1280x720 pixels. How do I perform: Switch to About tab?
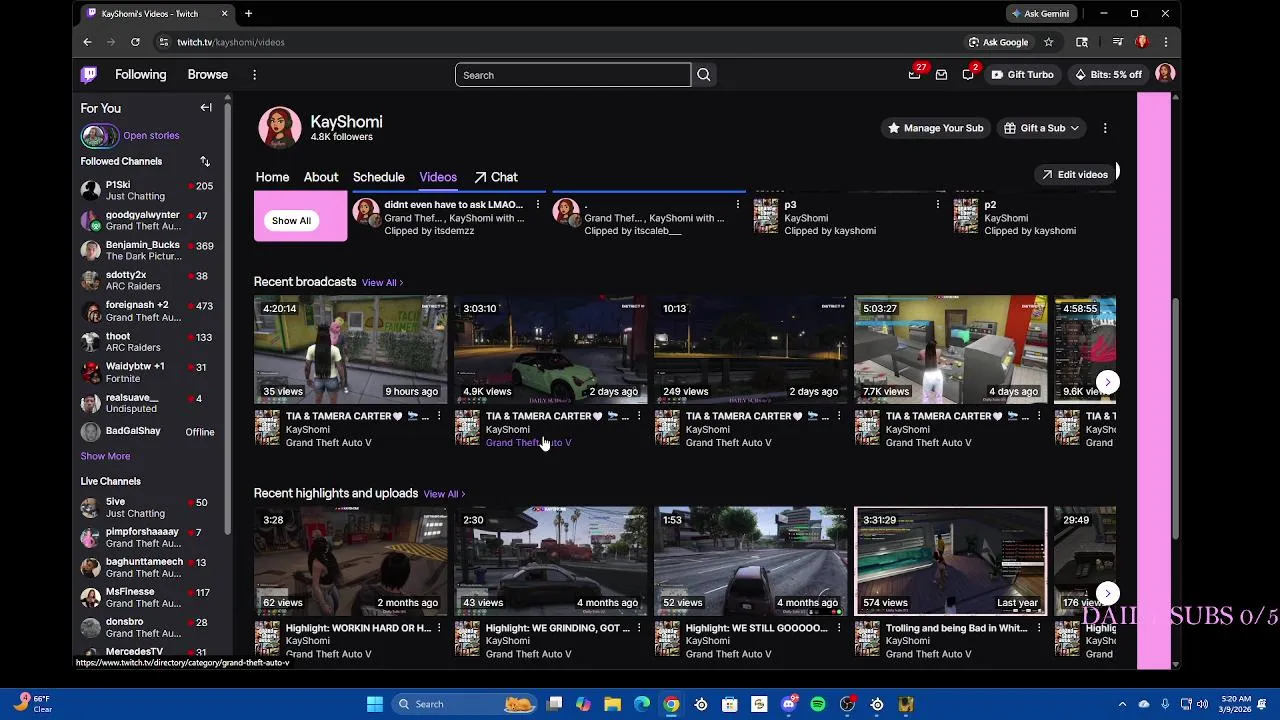pos(321,177)
